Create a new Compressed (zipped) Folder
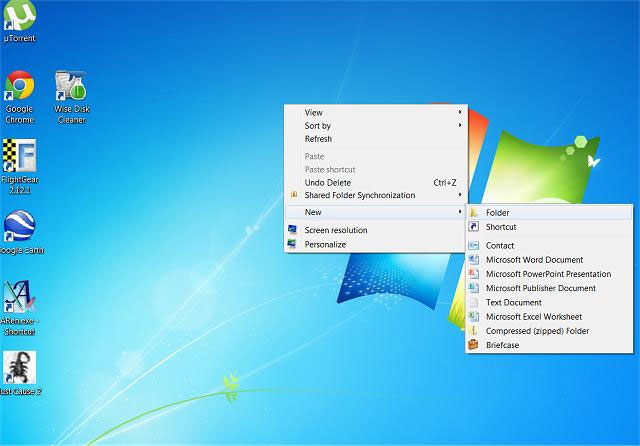Viewport: 640px width, 446px height. point(537,331)
